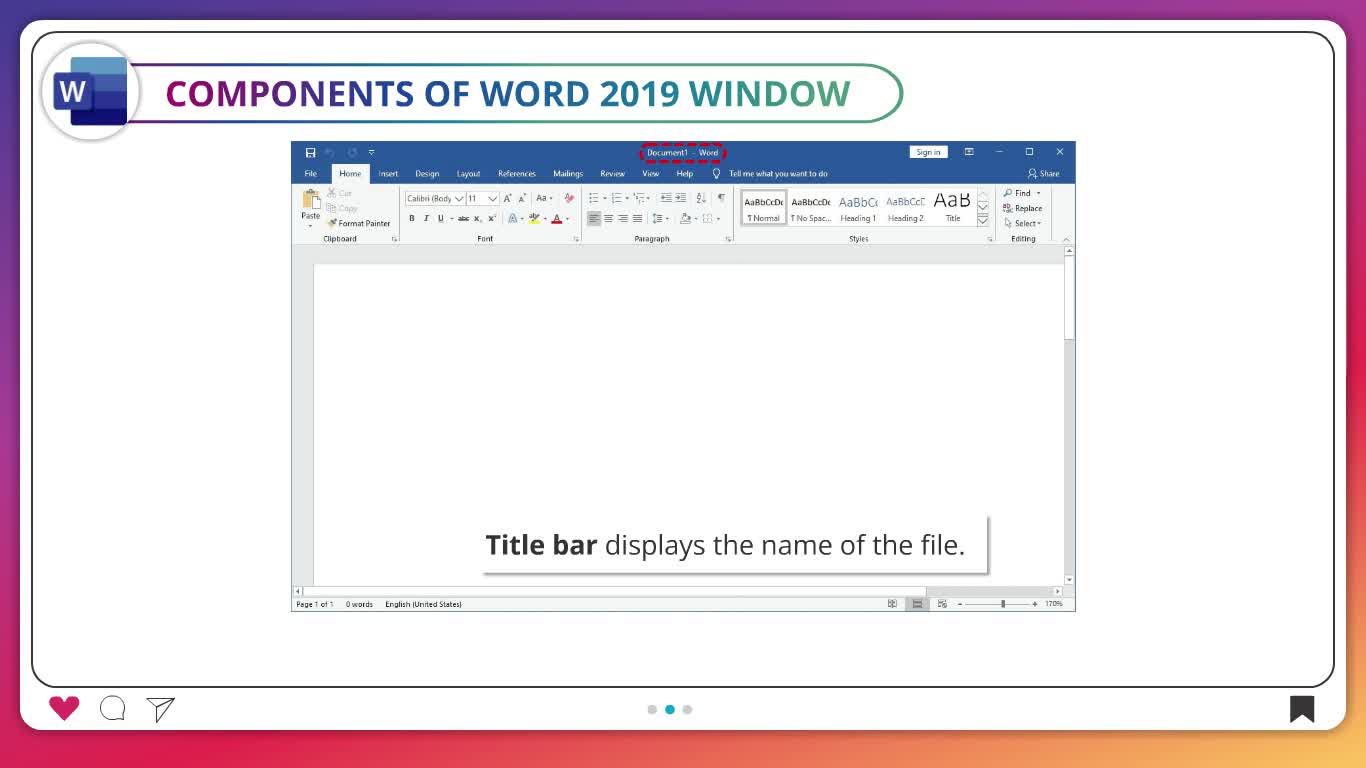Open the Font name combo box
This screenshot has width=1366, height=768.
(x=435, y=199)
